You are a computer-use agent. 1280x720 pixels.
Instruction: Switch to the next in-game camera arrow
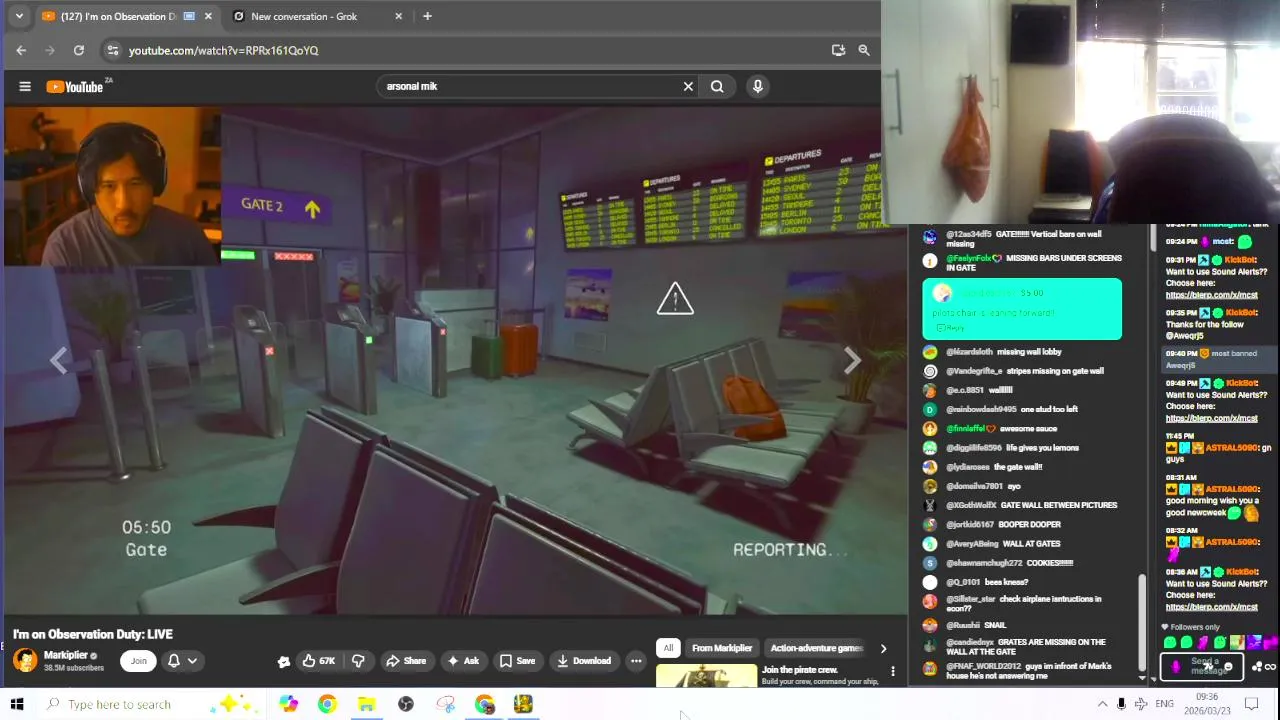852,361
